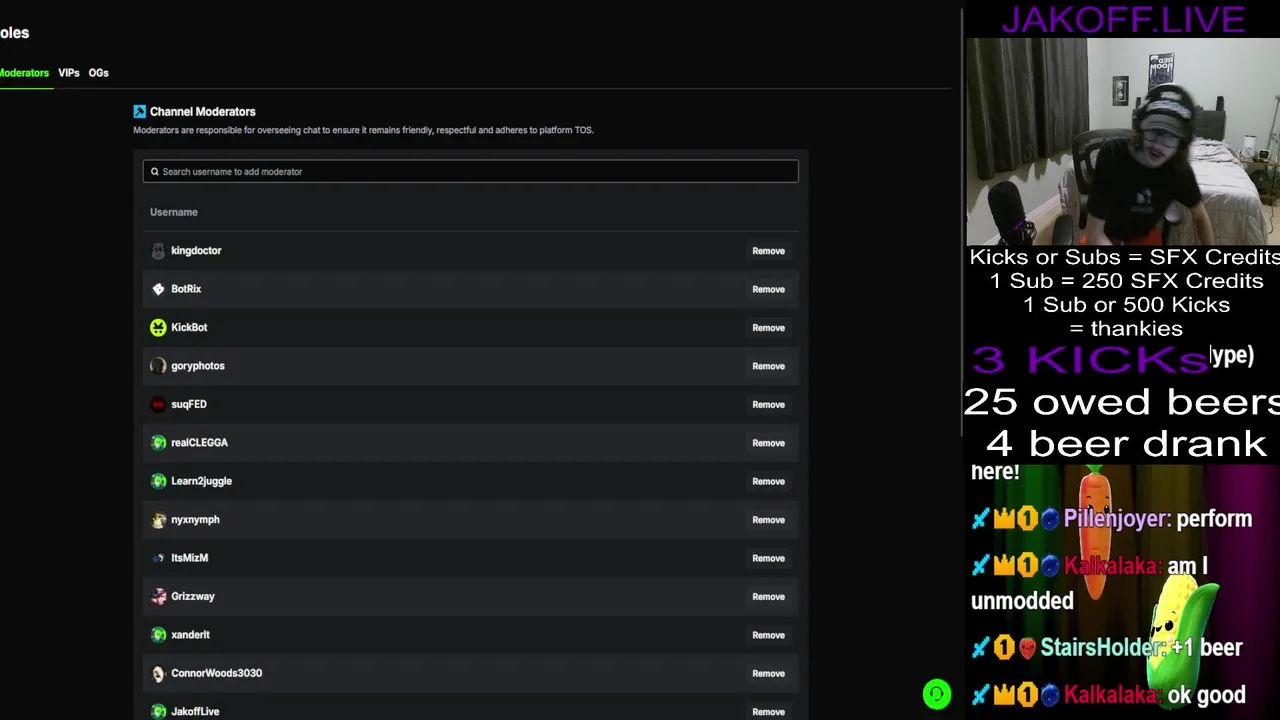
Task: Click the Username column header
Action: tap(174, 212)
